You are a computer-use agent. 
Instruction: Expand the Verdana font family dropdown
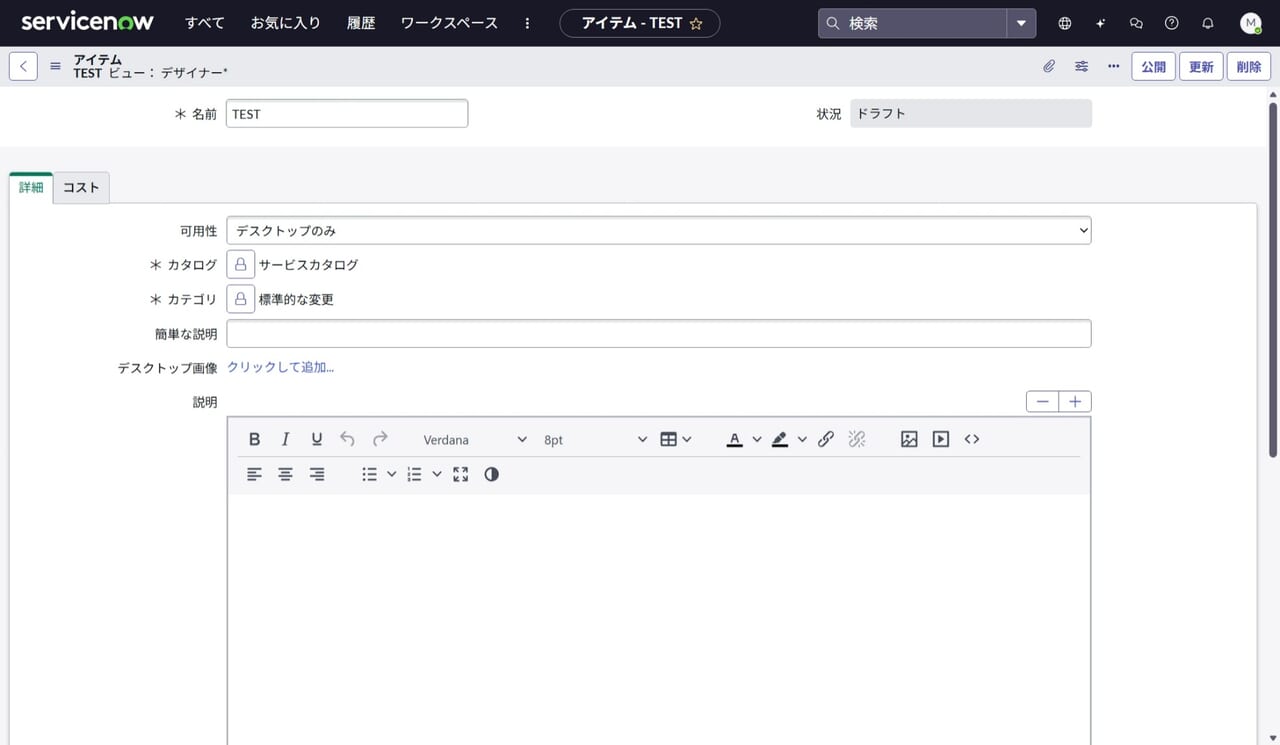pyautogui.click(x=474, y=440)
